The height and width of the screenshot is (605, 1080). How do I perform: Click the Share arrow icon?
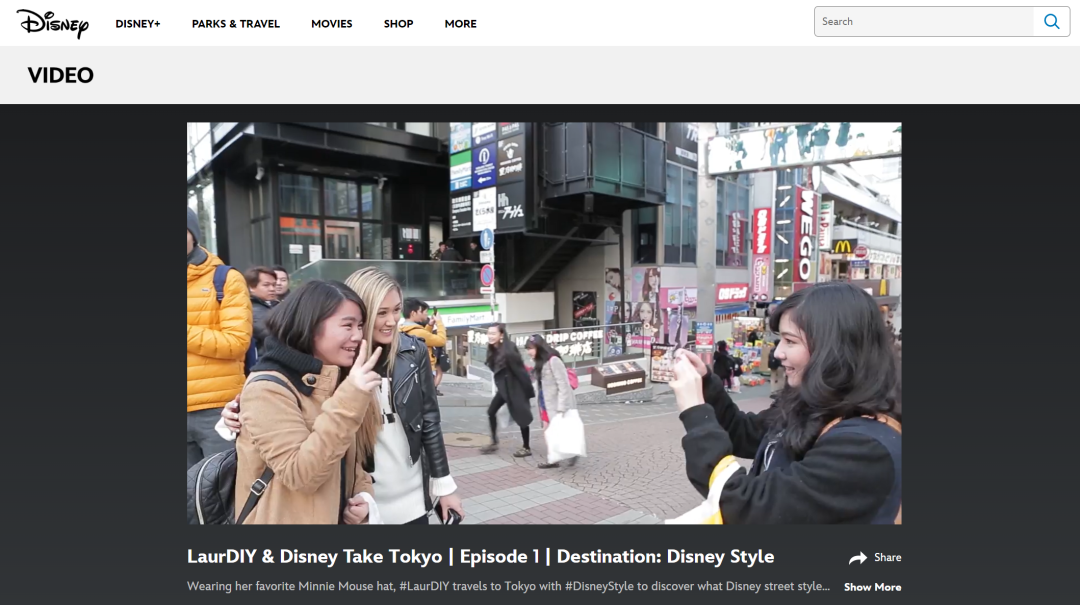tap(857, 558)
